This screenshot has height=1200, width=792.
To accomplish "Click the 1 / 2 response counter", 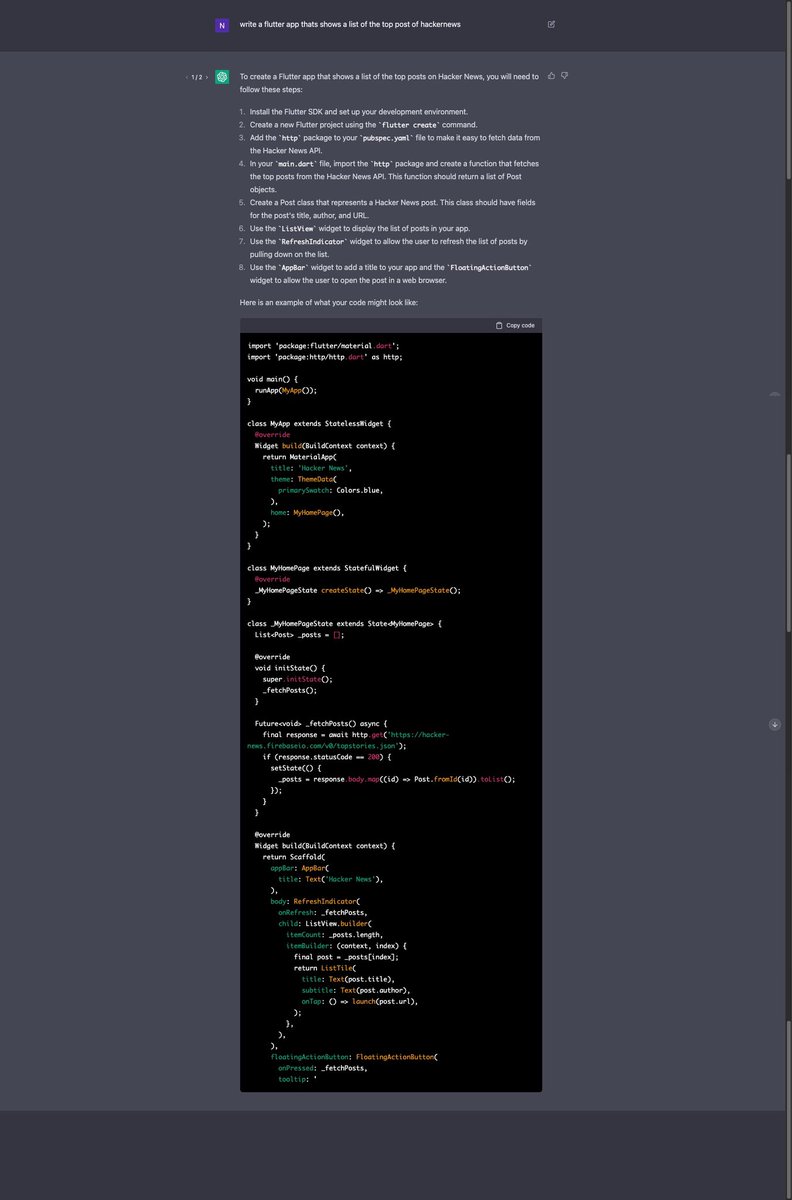I will [197, 77].
